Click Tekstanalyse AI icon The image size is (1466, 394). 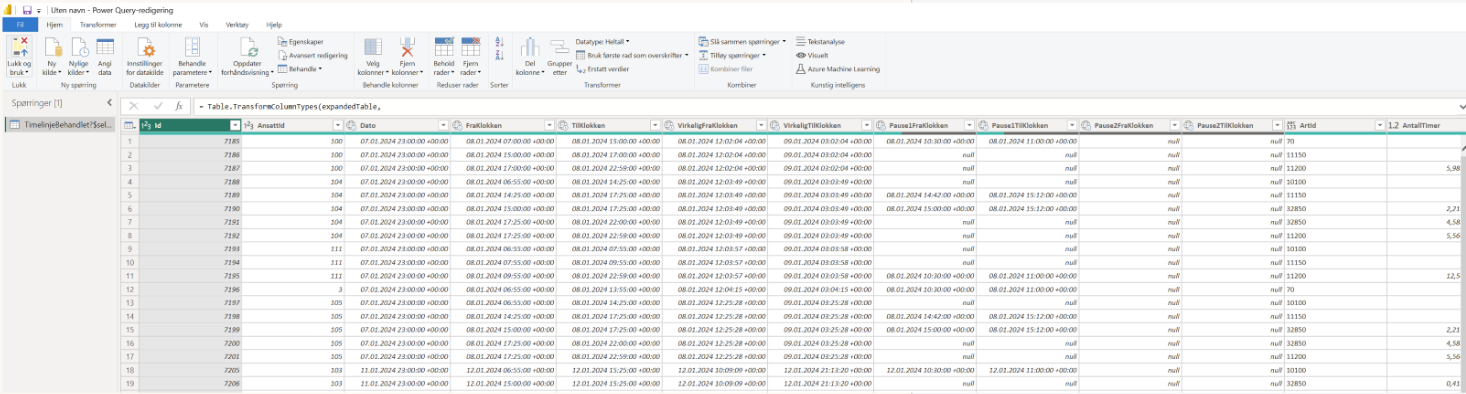tap(800, 42)
